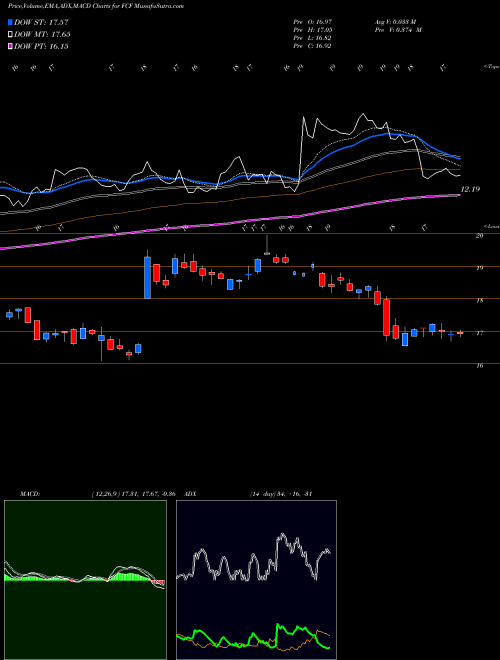Click the MACD parameters '(12,26,9)' readout
This screenshot has height=660, width=500.
click(136, 494)
